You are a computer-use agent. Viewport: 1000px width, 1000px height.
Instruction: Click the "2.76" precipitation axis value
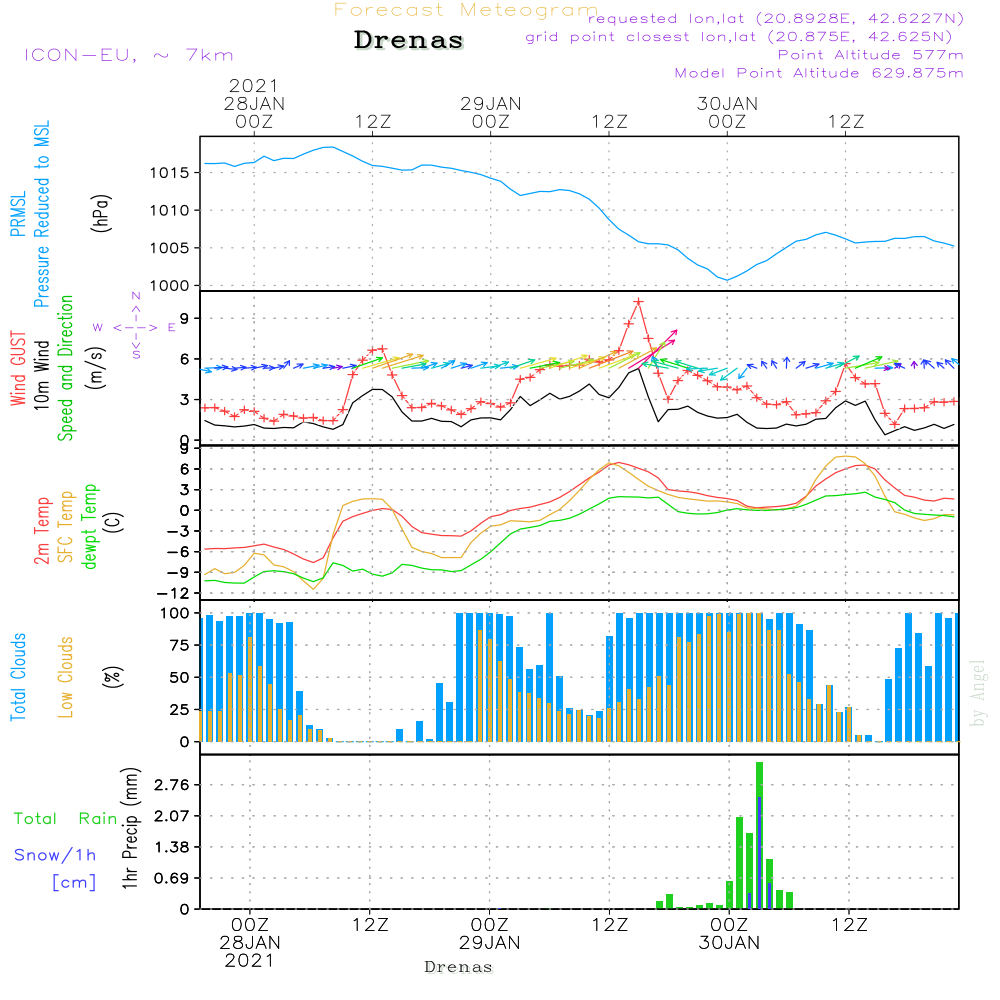[172, 784]
